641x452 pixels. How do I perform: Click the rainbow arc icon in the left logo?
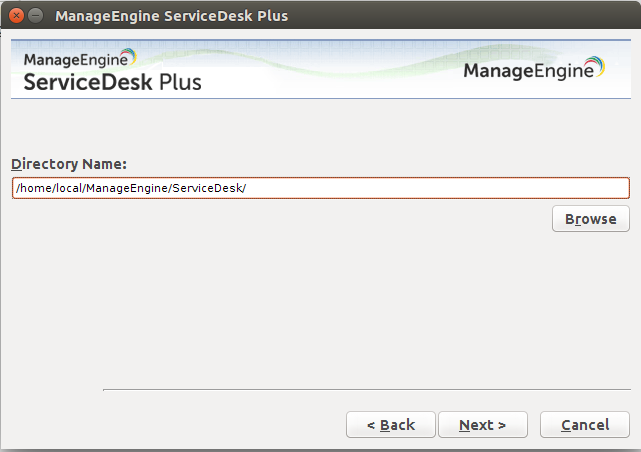tap(126, 56)
